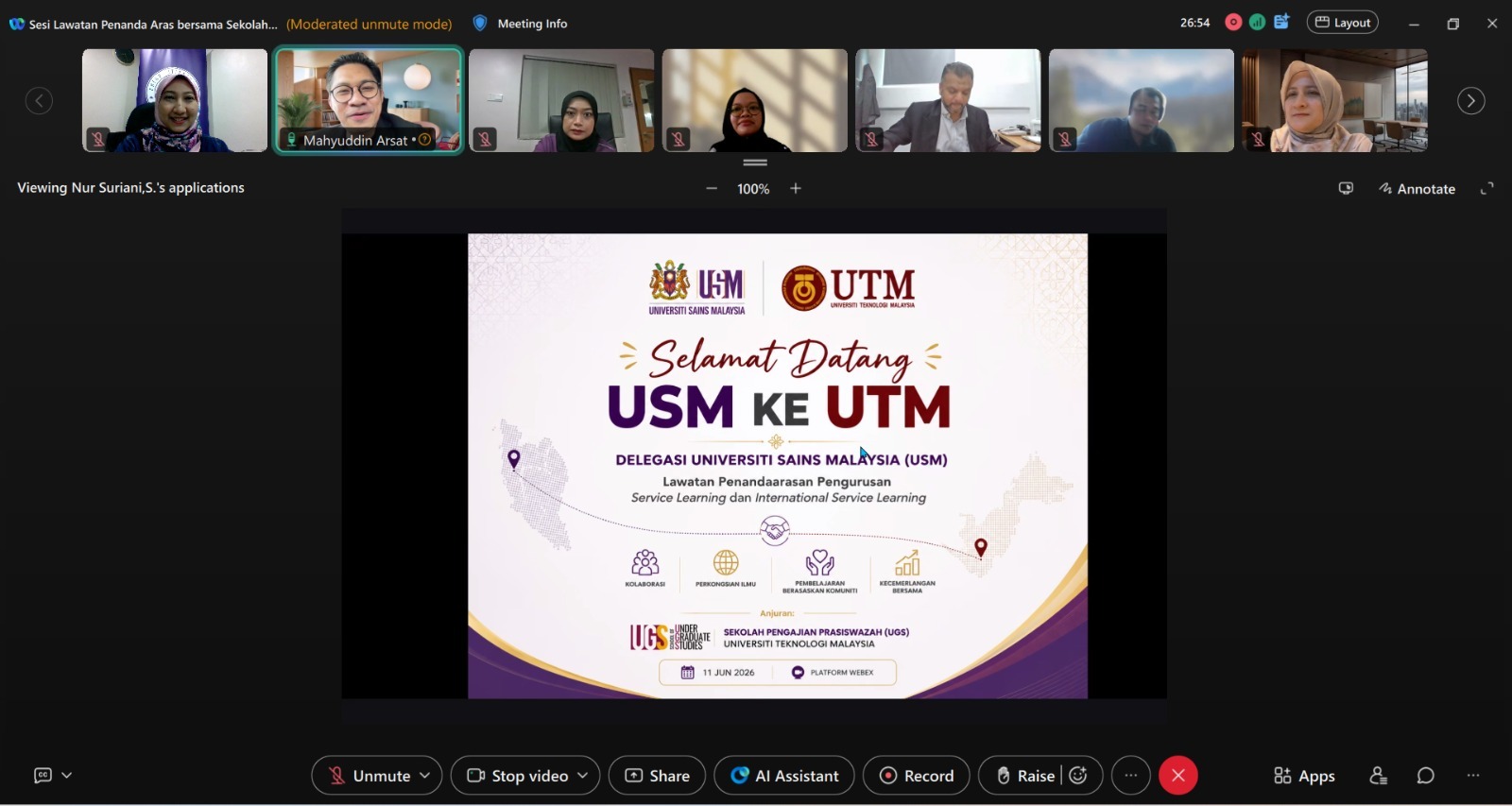Expand audio options arrow beside Unmute

tap(425, 775)
